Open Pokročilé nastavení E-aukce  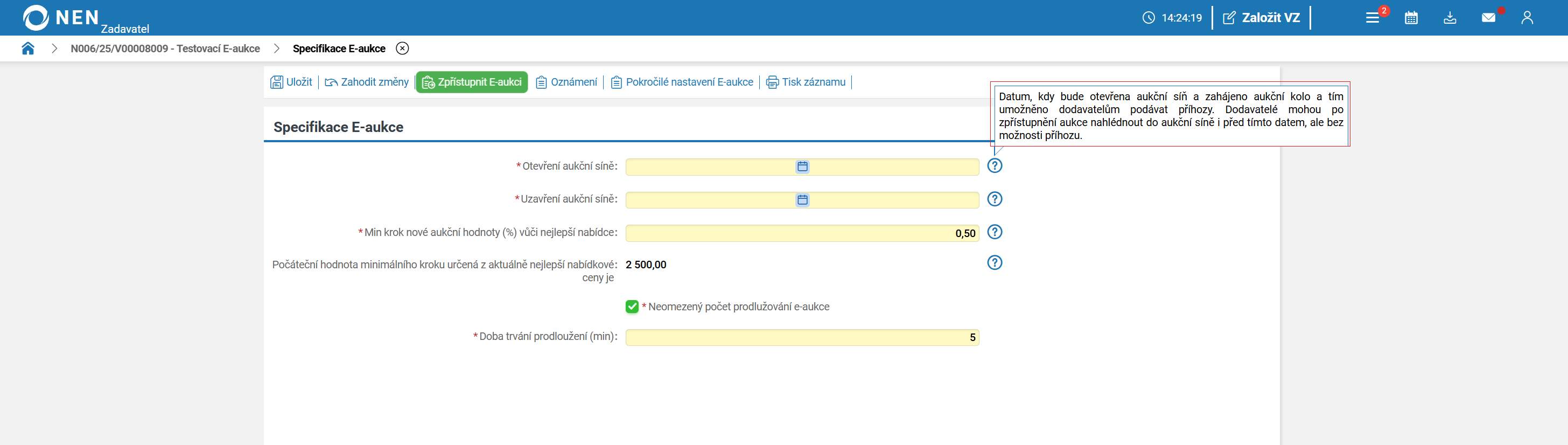682,82
